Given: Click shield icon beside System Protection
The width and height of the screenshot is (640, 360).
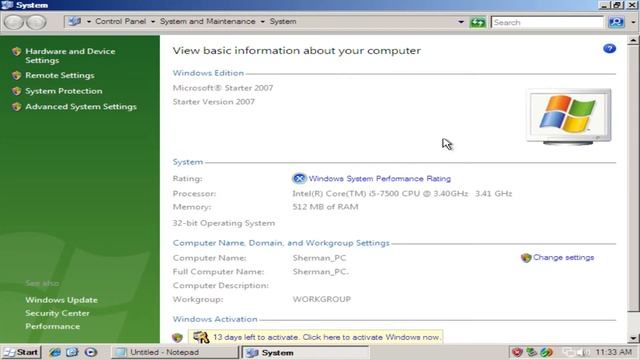Looking at the screenshot, I should point(16,91).
